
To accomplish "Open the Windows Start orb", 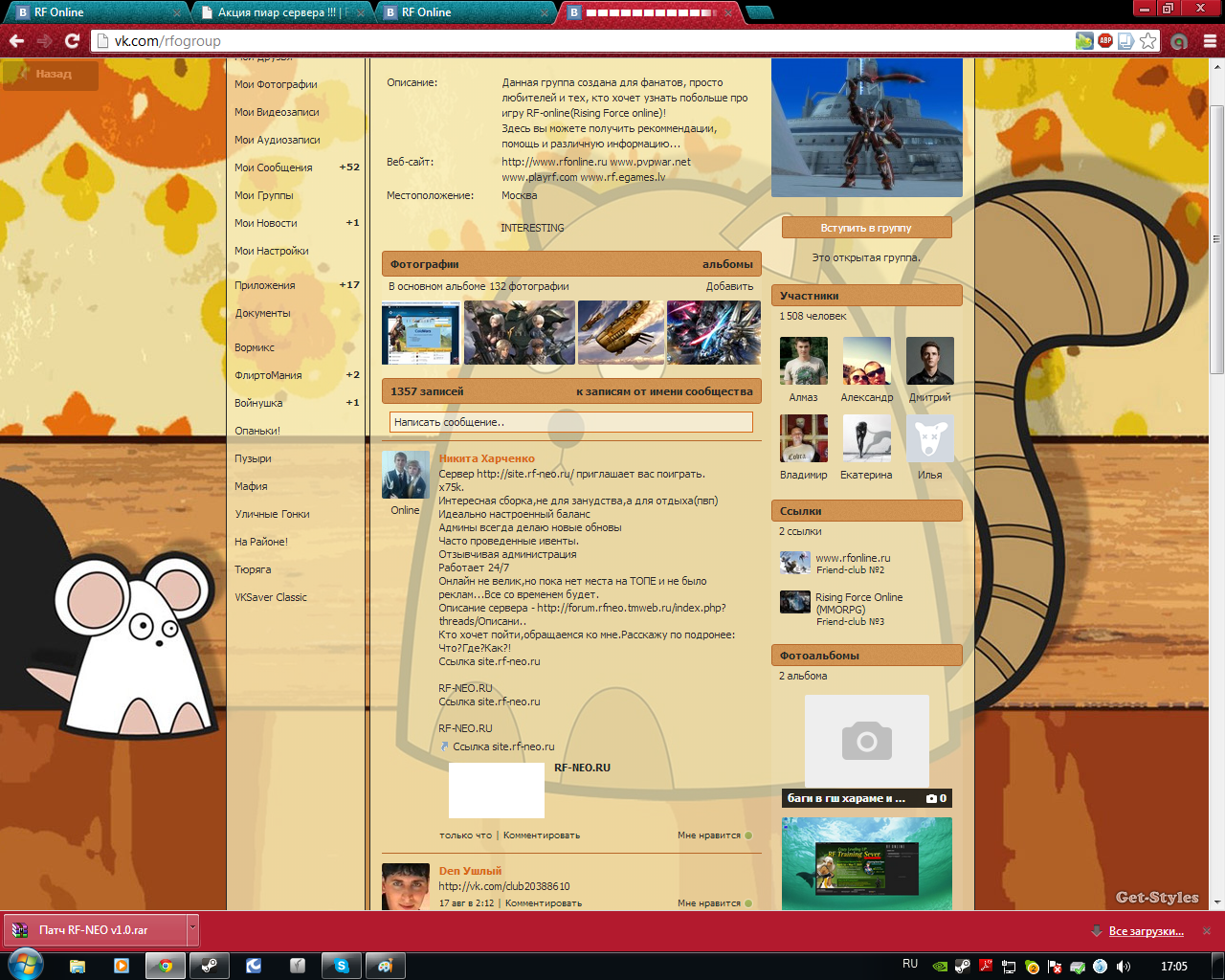I will [24, 965].
